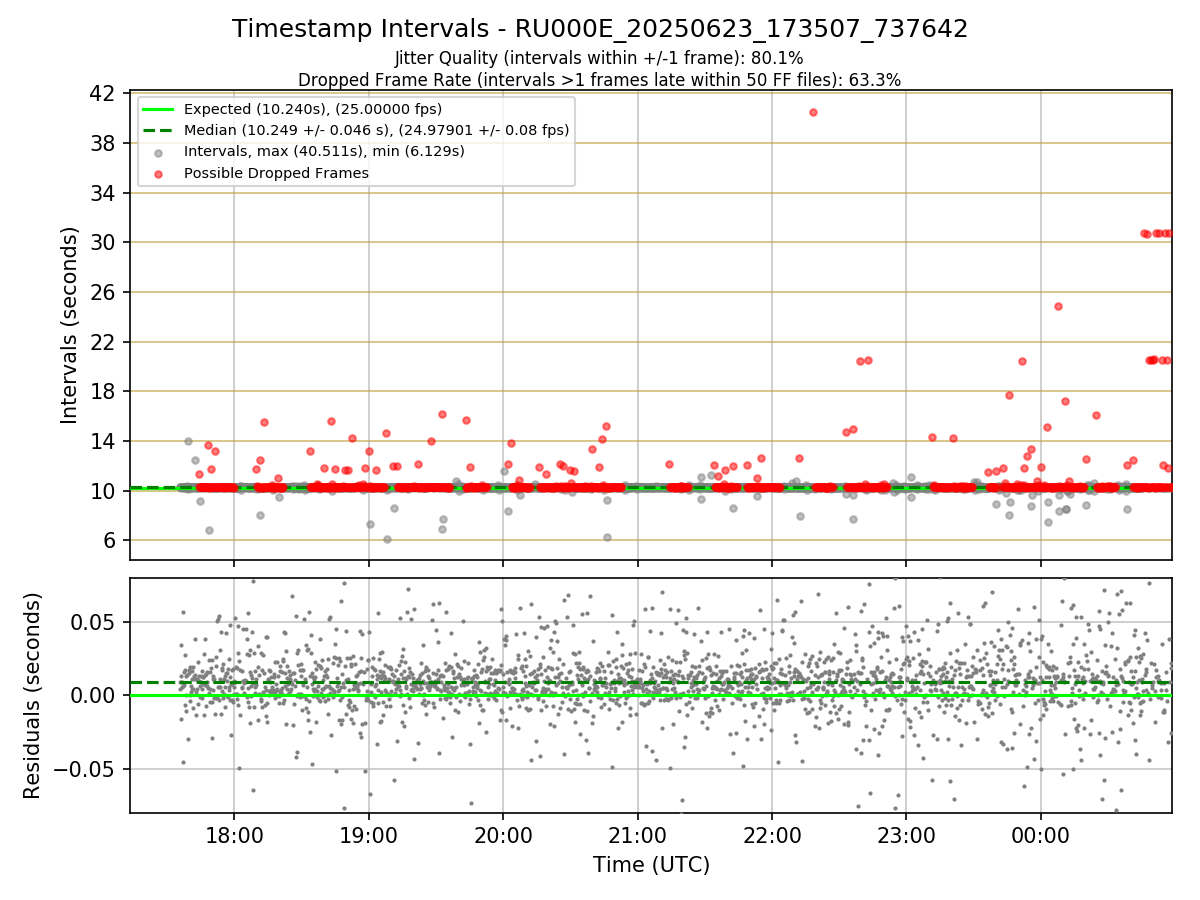Click the plot title 'Timestamp Intervals - RU000E_20250623_173507_737642'
This screenshot has height=900, width=1200.
(600, 29)
